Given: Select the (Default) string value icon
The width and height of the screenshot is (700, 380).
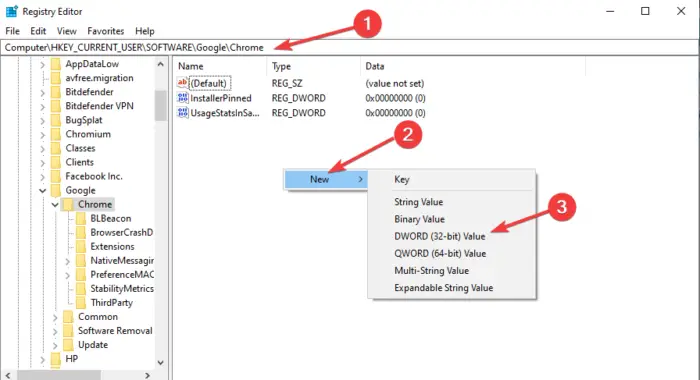Looking at the screenshot, I should (x=182, y=83).
